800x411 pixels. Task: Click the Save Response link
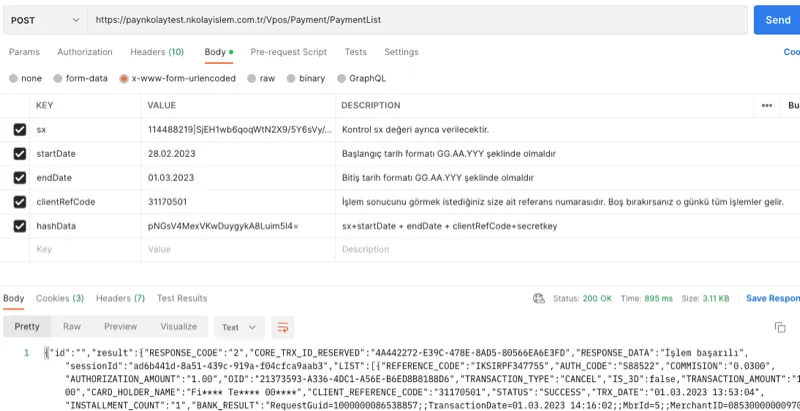[772, 298]
